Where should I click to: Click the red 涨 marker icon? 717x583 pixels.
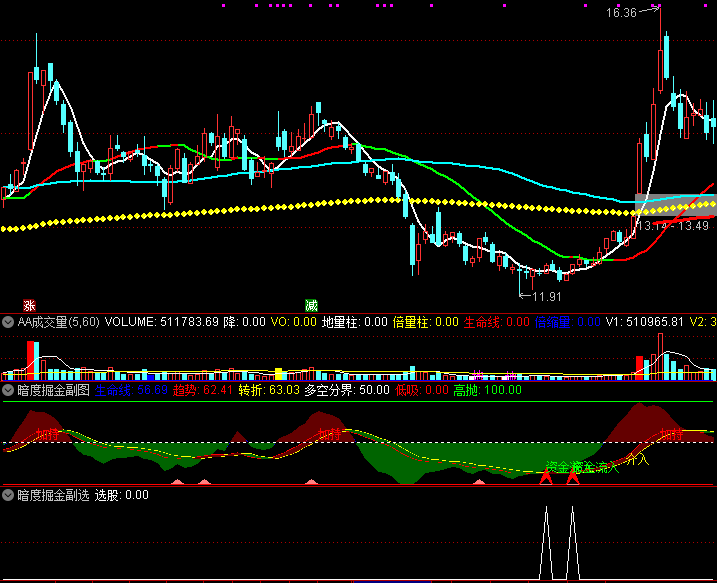coord(29,305)
